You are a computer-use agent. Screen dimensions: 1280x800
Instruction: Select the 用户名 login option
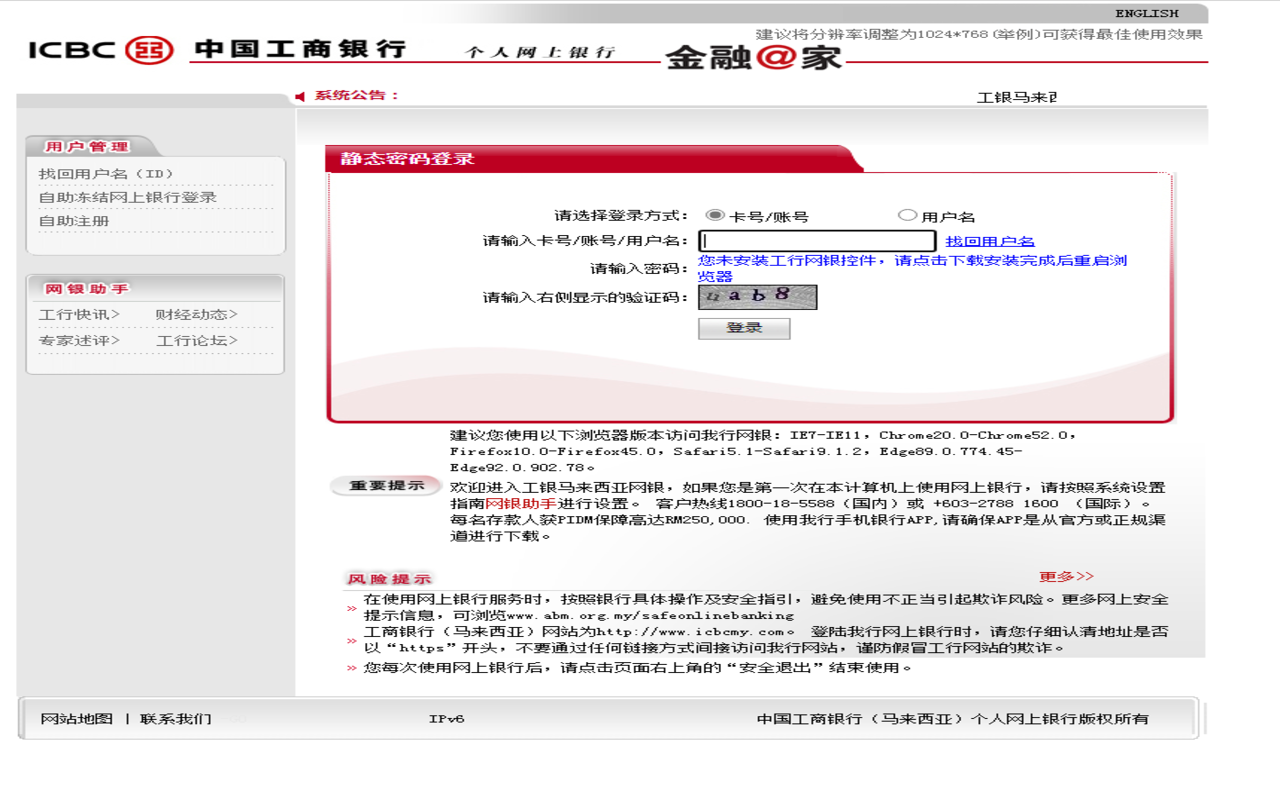pos(908,213)
